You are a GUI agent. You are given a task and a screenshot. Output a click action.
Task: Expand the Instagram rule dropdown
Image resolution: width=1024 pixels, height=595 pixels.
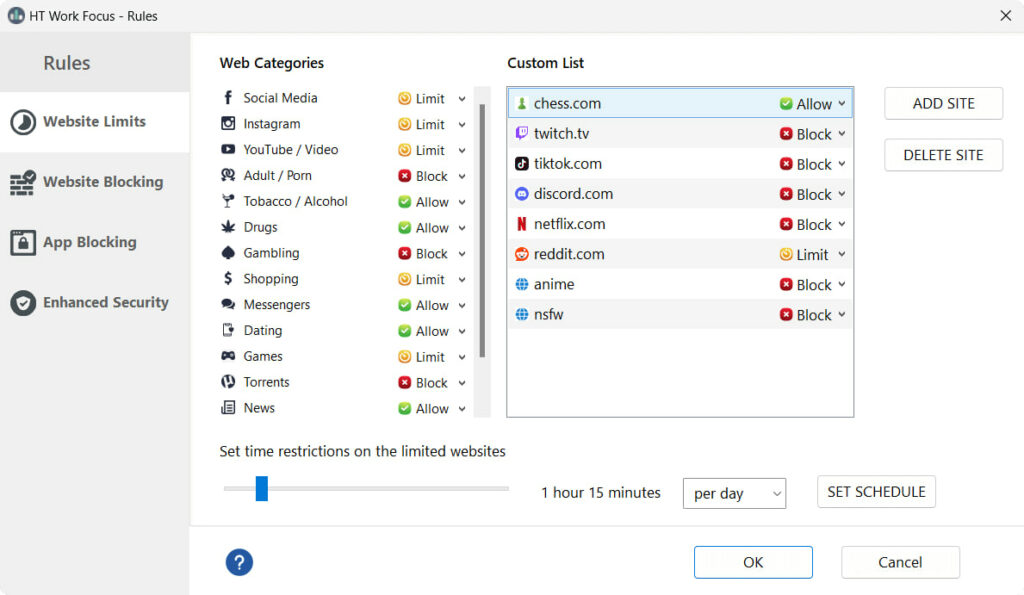click(x=432, y=124)
